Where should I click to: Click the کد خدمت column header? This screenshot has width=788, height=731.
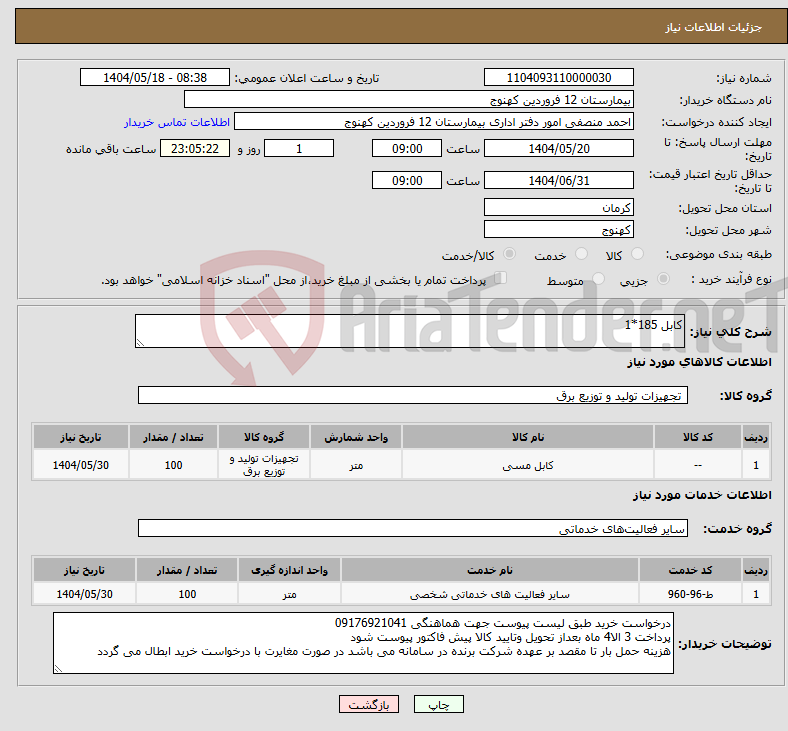pos(690,570)
